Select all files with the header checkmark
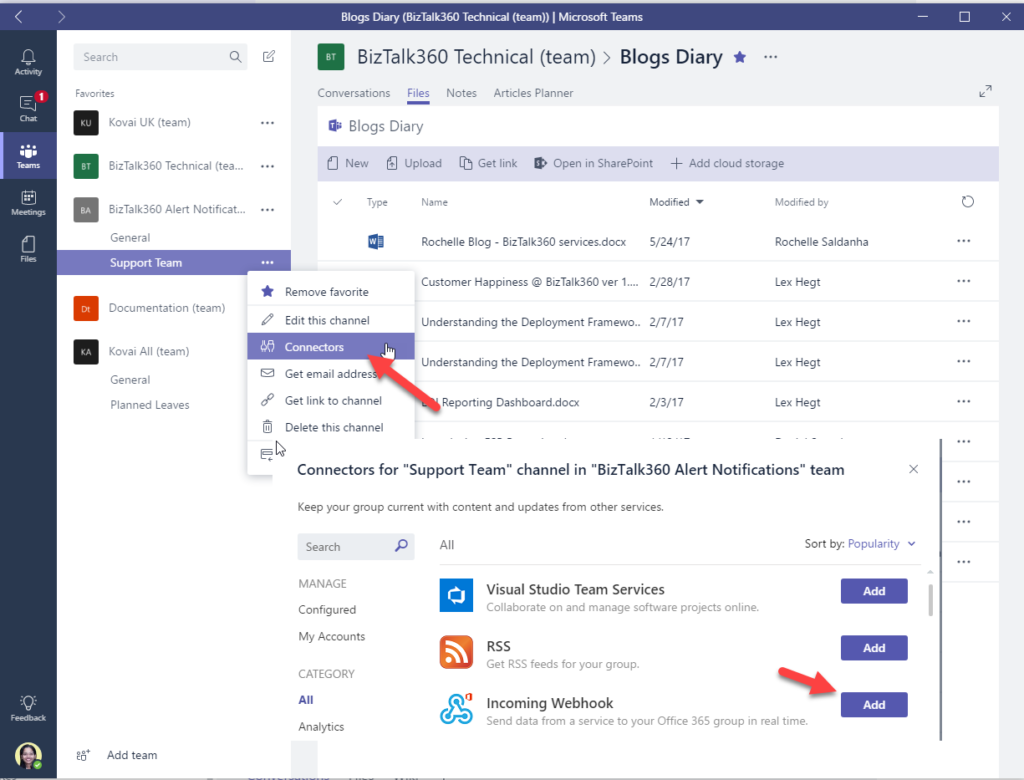1024x780 pixels. (x=337, y=201)
